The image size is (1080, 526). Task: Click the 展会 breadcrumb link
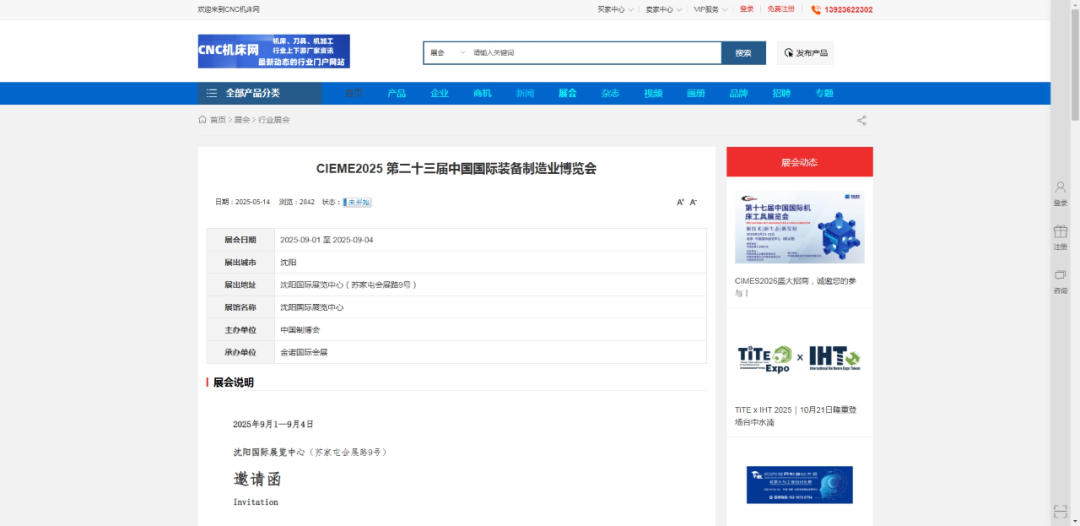242,120
